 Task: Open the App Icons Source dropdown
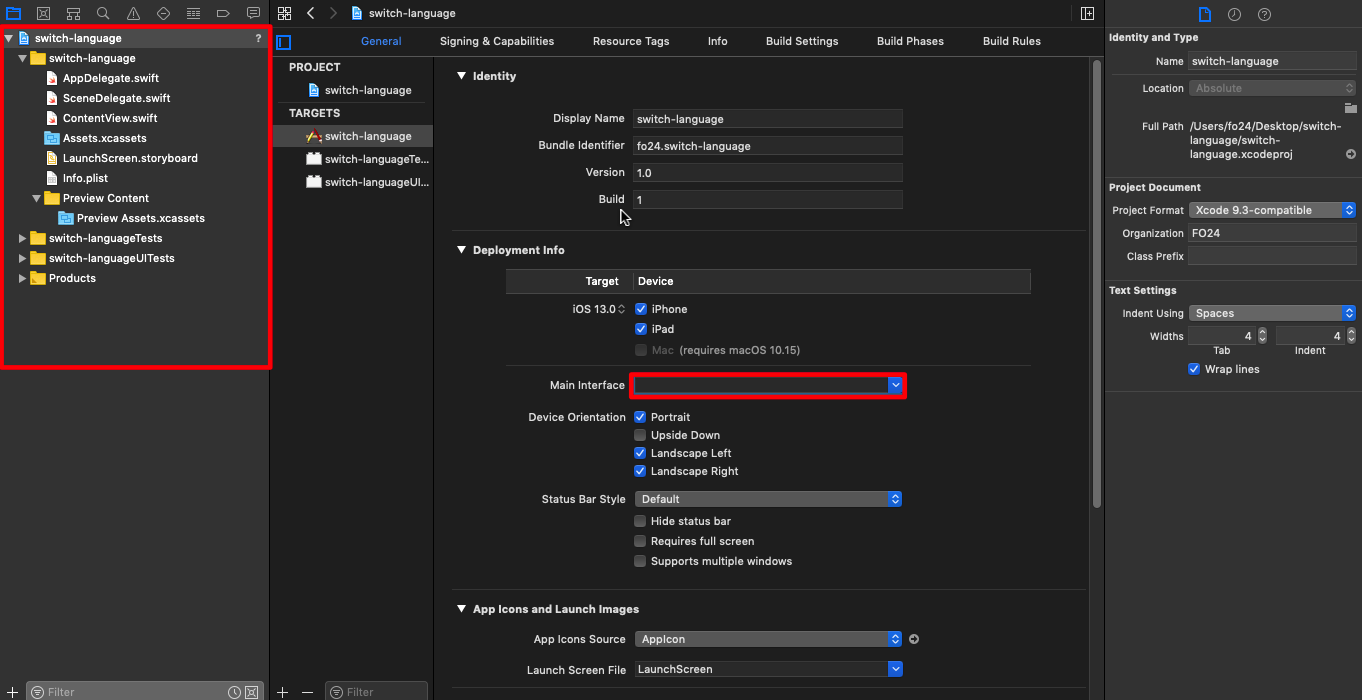click(x=768, y=639)
